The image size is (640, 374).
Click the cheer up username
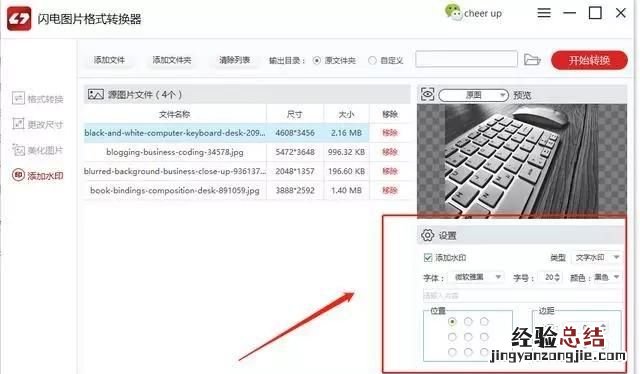pos(483,13)
